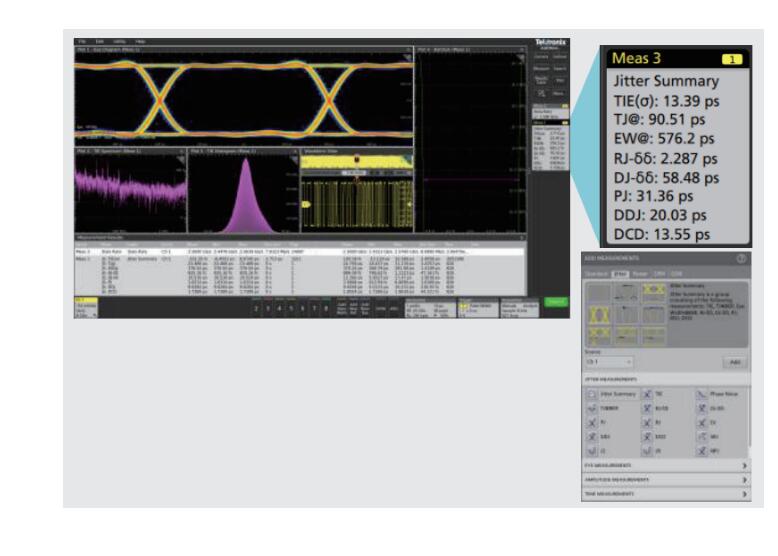Open the More menu on right panel
778x556 pixels.
pos(559,93)
